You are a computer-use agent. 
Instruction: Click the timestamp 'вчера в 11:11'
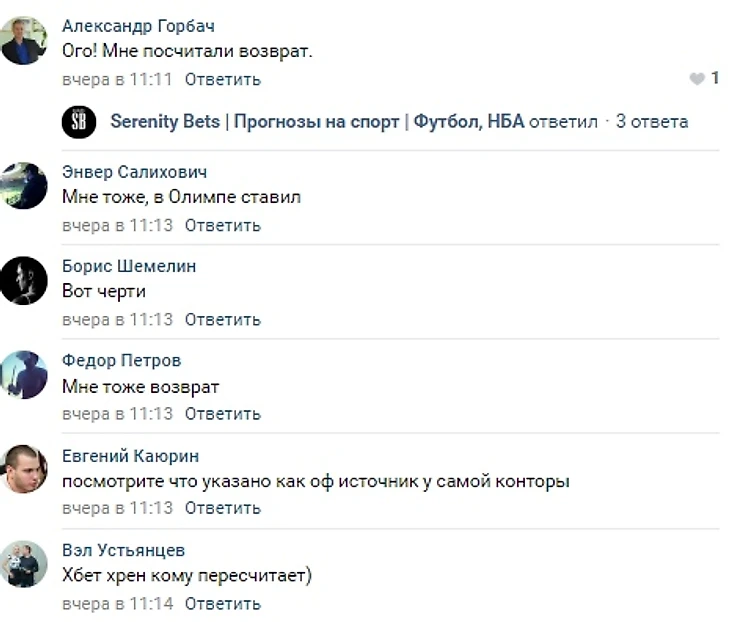[x=117, y=80]
